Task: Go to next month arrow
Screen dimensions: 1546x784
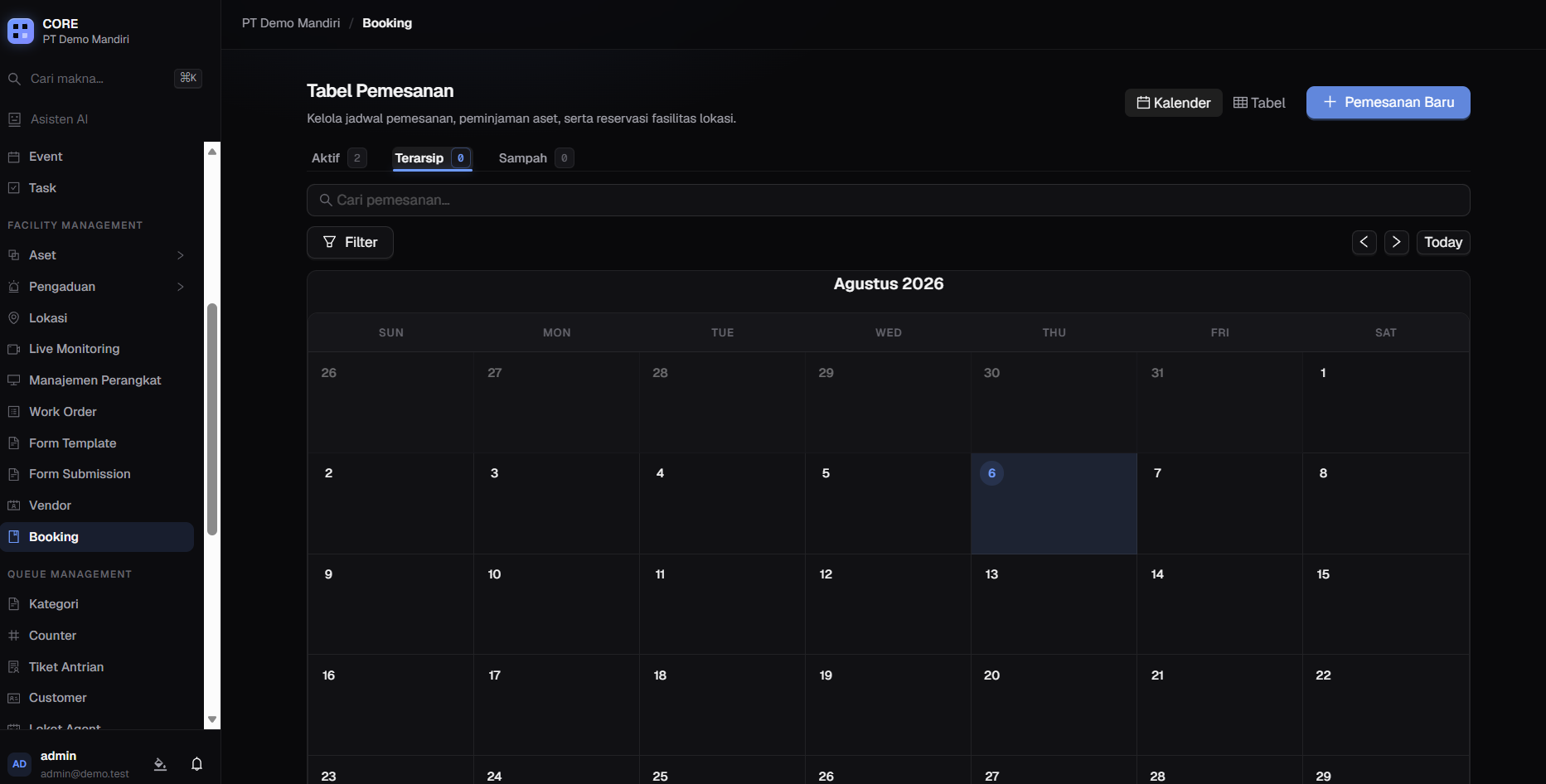Action: point(1397,242)
